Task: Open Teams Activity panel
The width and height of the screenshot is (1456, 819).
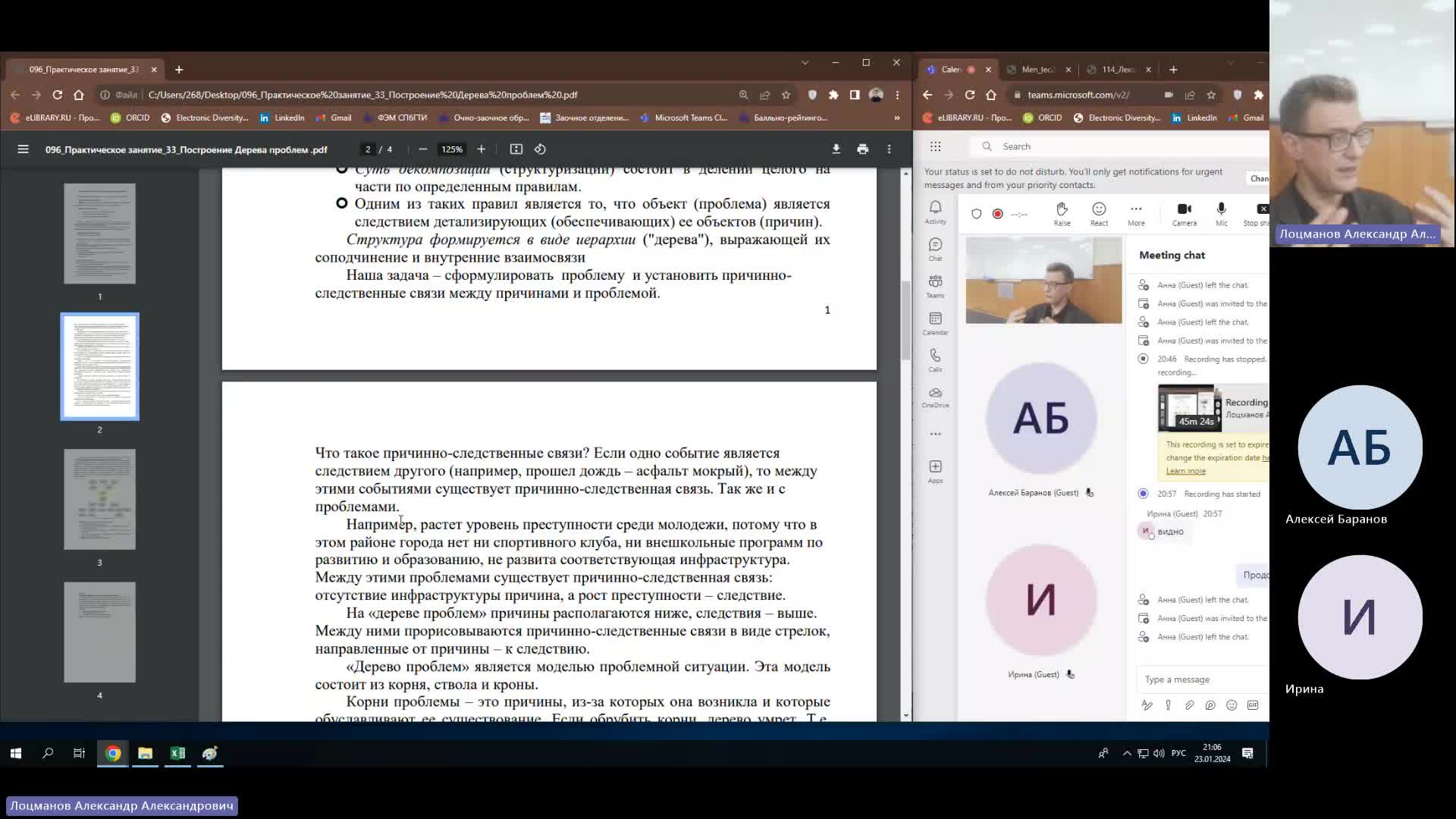Action: [x=935, y=212]
